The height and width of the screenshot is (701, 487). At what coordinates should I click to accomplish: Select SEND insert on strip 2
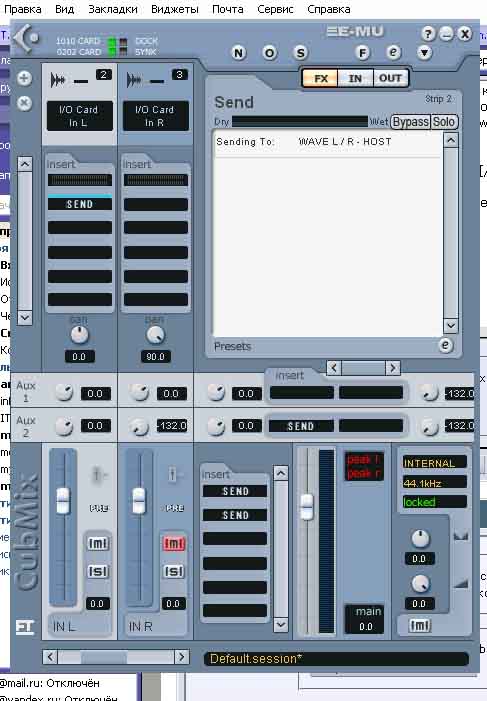coord(80,204)
